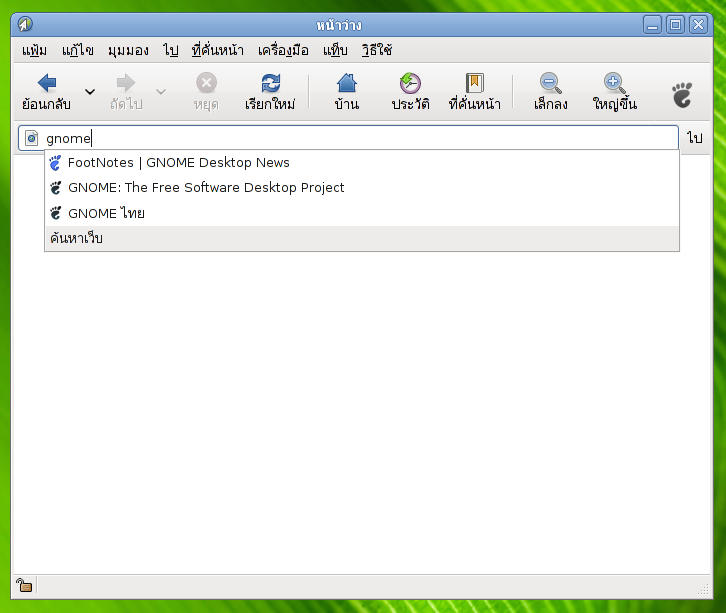Image resolution: width=726 pixels, height=613 pixels.
Task: Click the security lock icon in status bar
Action: tap(24, 585)
